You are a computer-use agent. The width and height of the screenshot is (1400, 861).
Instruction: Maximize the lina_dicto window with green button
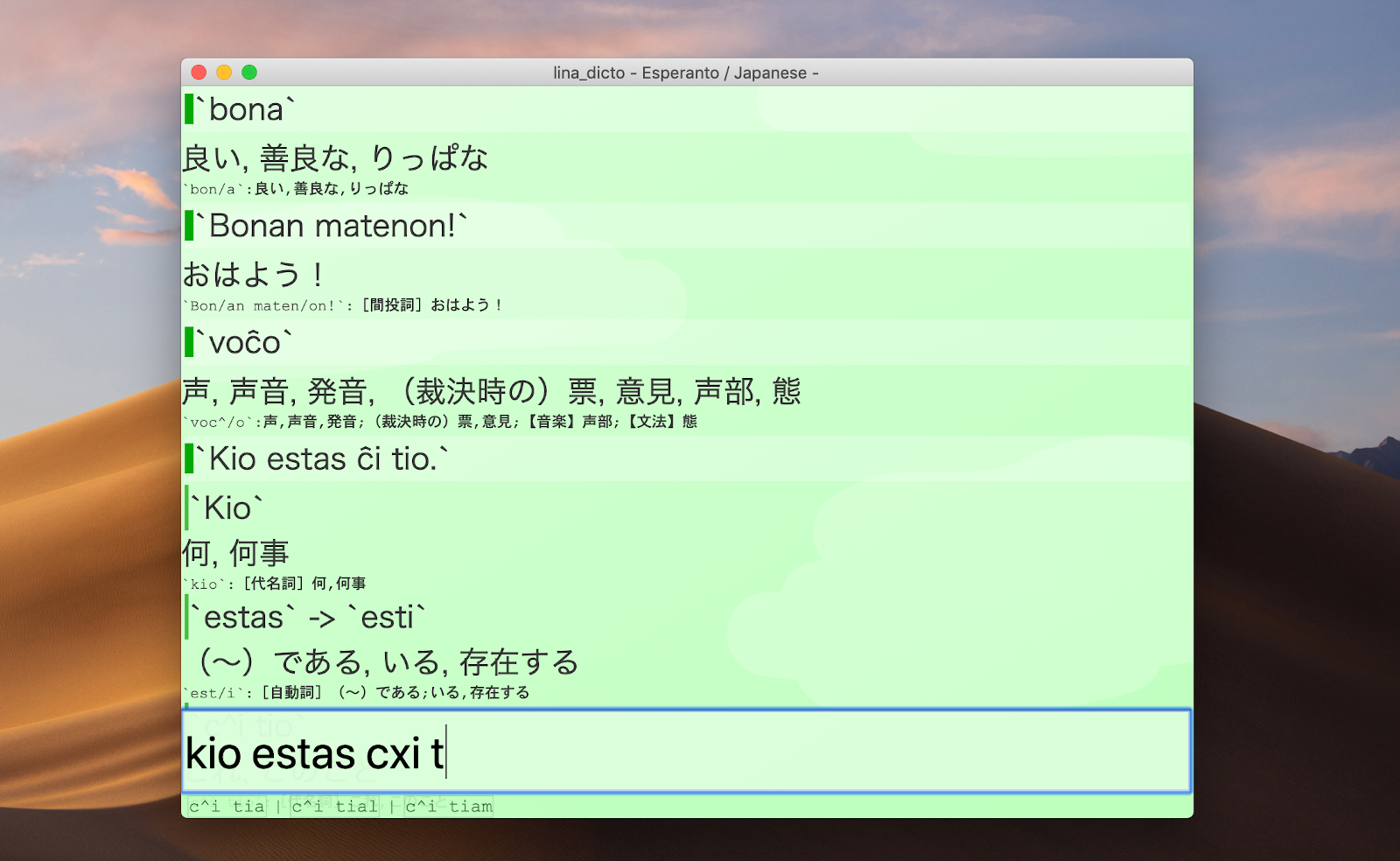(249, 73)
